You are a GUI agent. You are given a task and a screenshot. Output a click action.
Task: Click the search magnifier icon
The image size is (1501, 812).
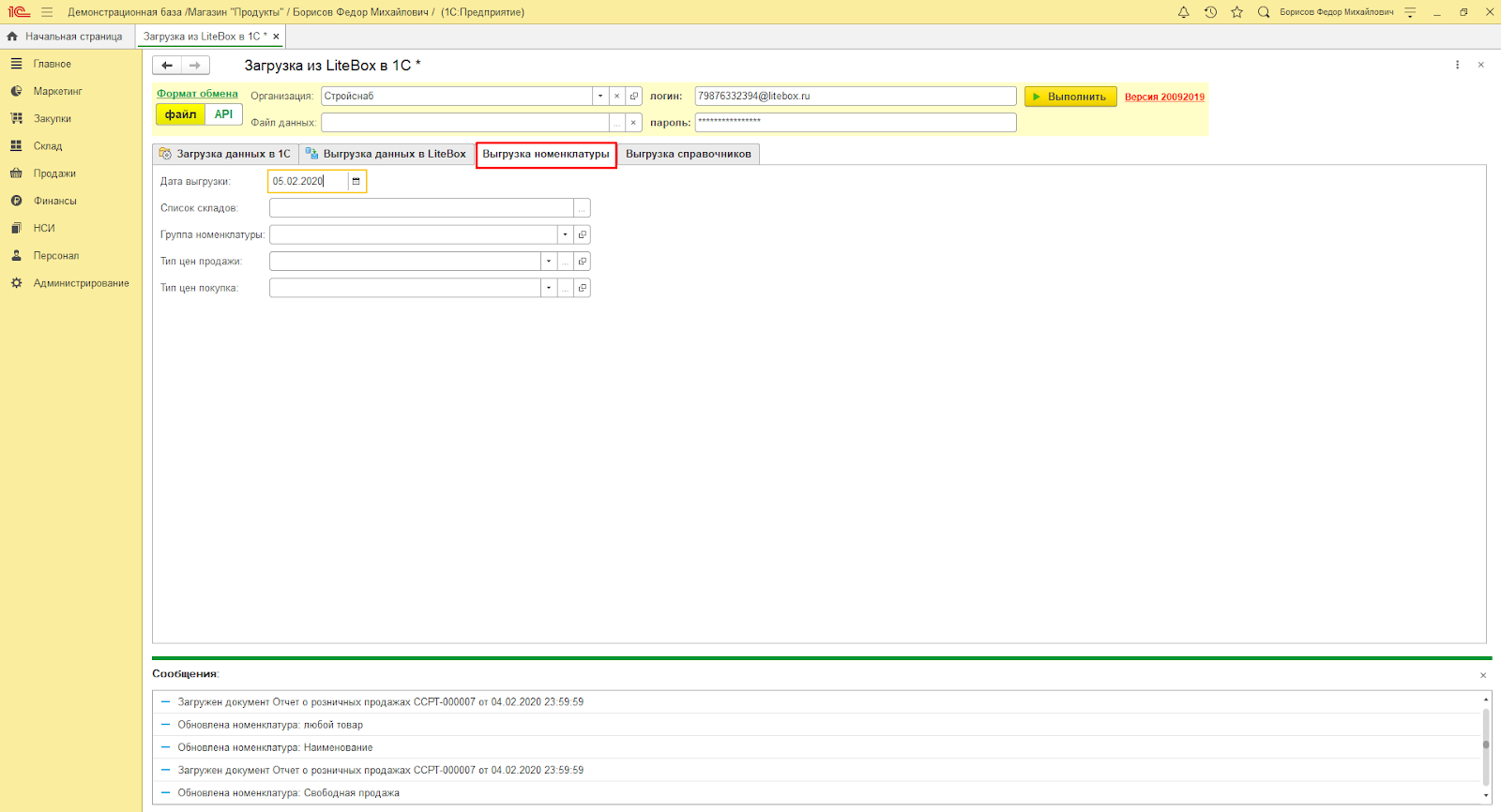click(1264, 12)
